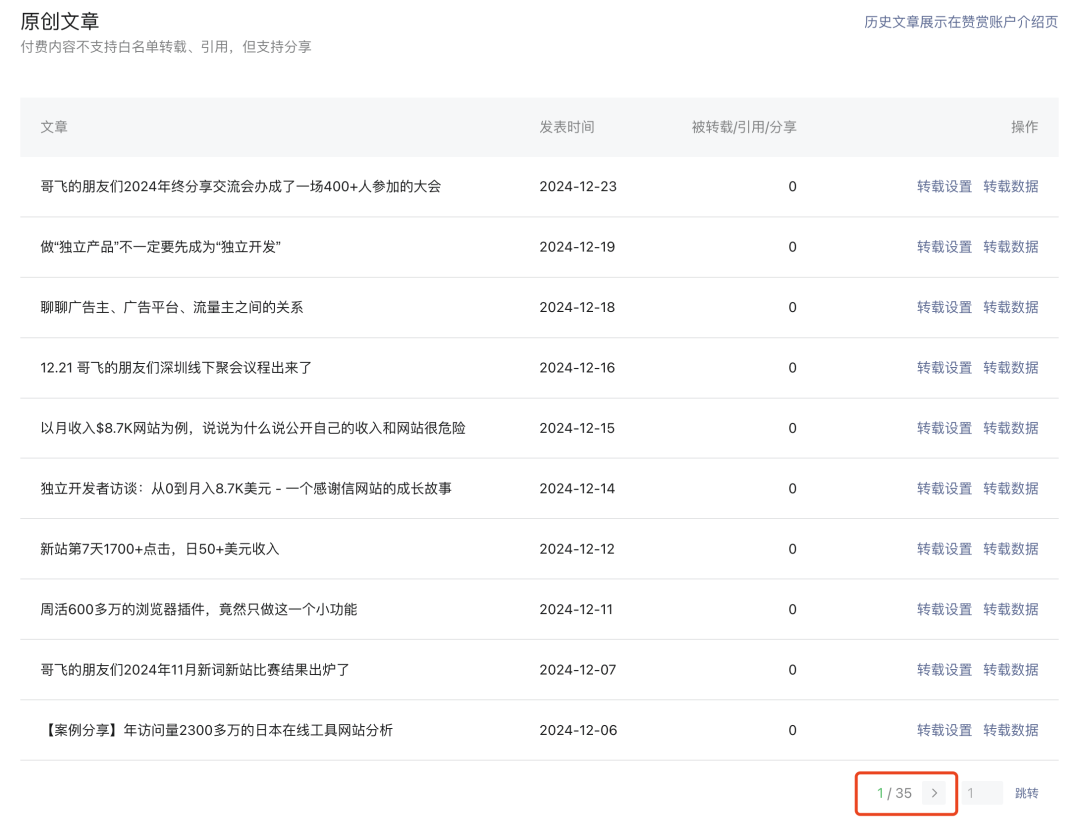
Task: Select article title starting 独立开发者访谈
Action: coord(246,489)
